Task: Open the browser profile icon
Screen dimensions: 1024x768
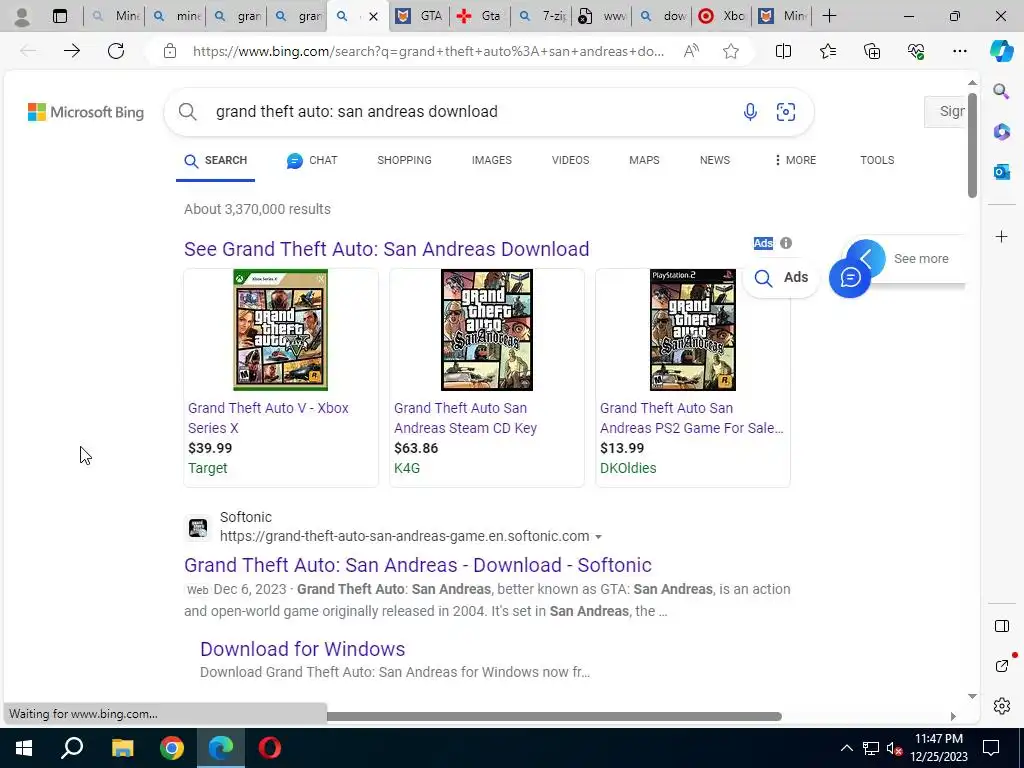Action: (22, 16)
